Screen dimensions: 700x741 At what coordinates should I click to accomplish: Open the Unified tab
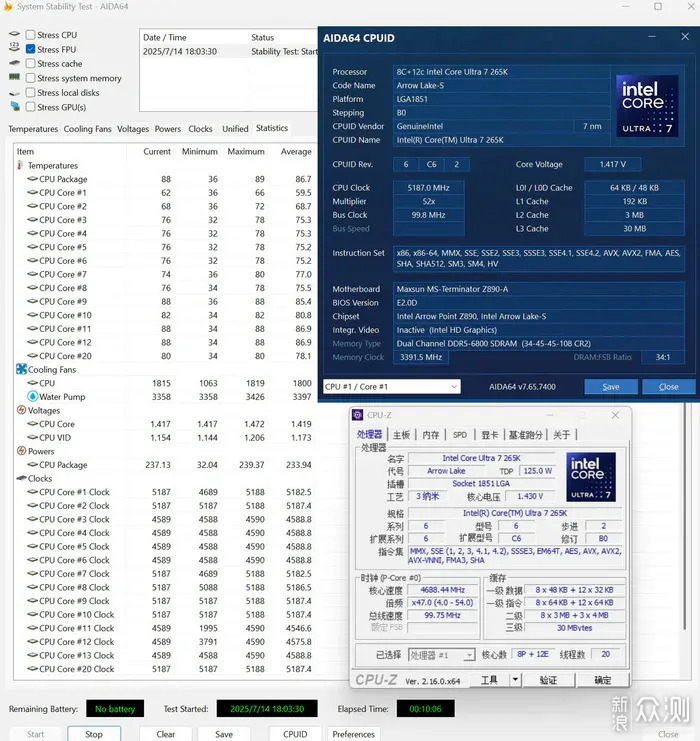[235, 129]
